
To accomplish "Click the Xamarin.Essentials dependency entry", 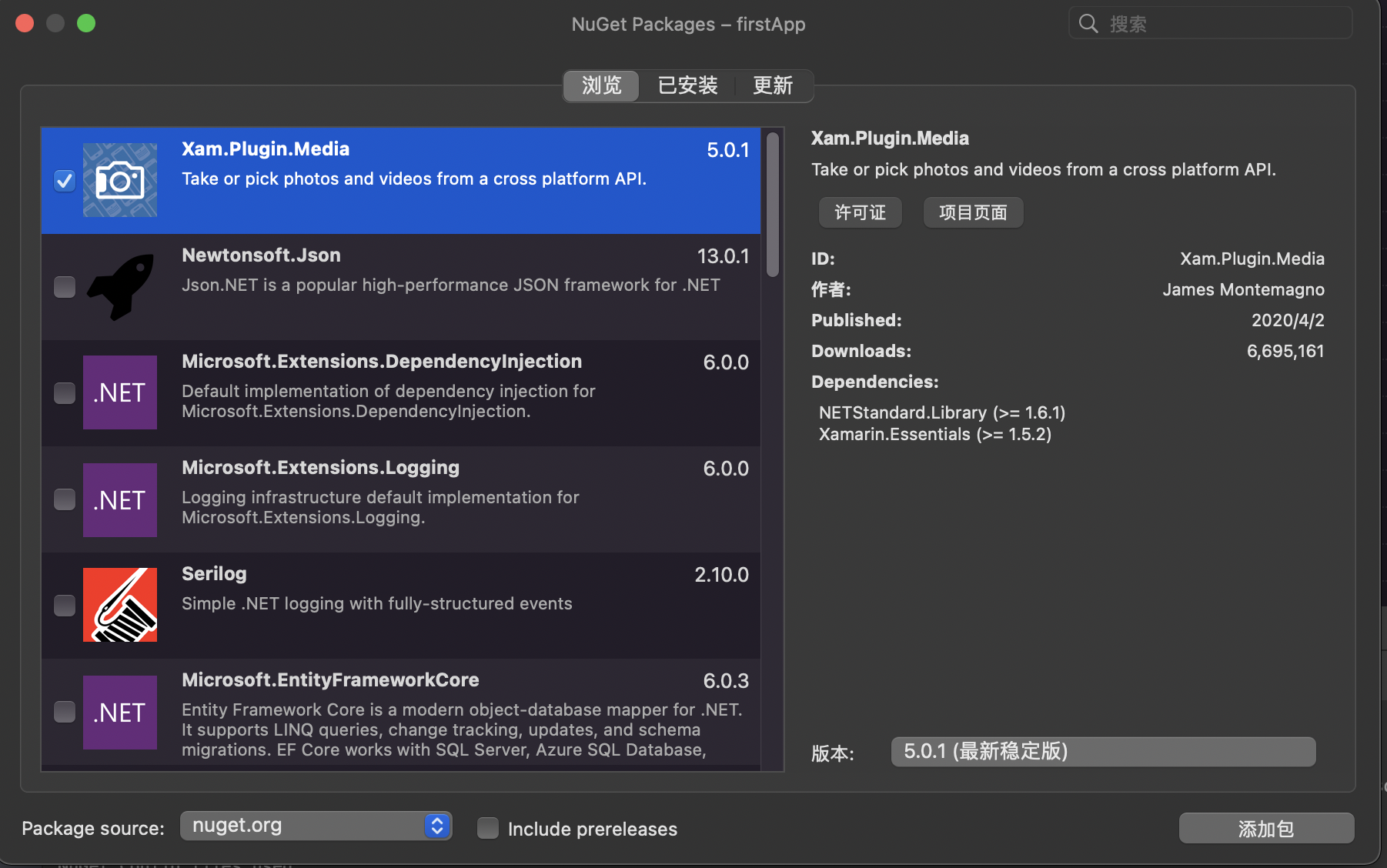I will click(x=935, y=435).
